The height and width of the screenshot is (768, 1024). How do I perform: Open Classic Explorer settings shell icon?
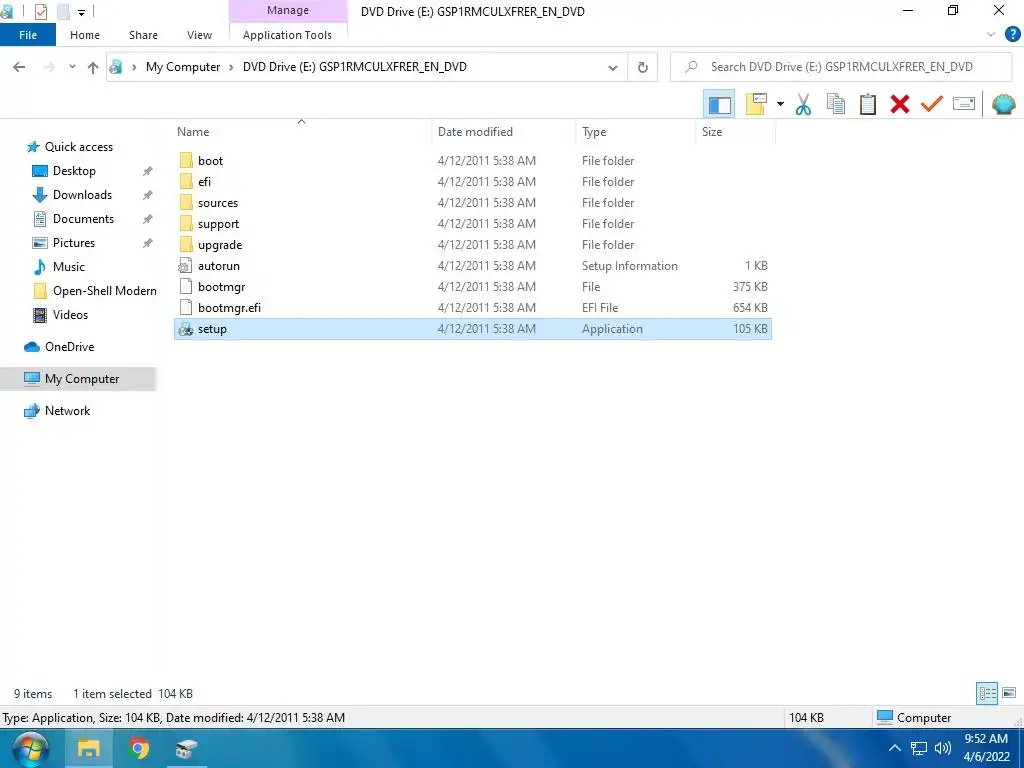(x=1003, y=104)
